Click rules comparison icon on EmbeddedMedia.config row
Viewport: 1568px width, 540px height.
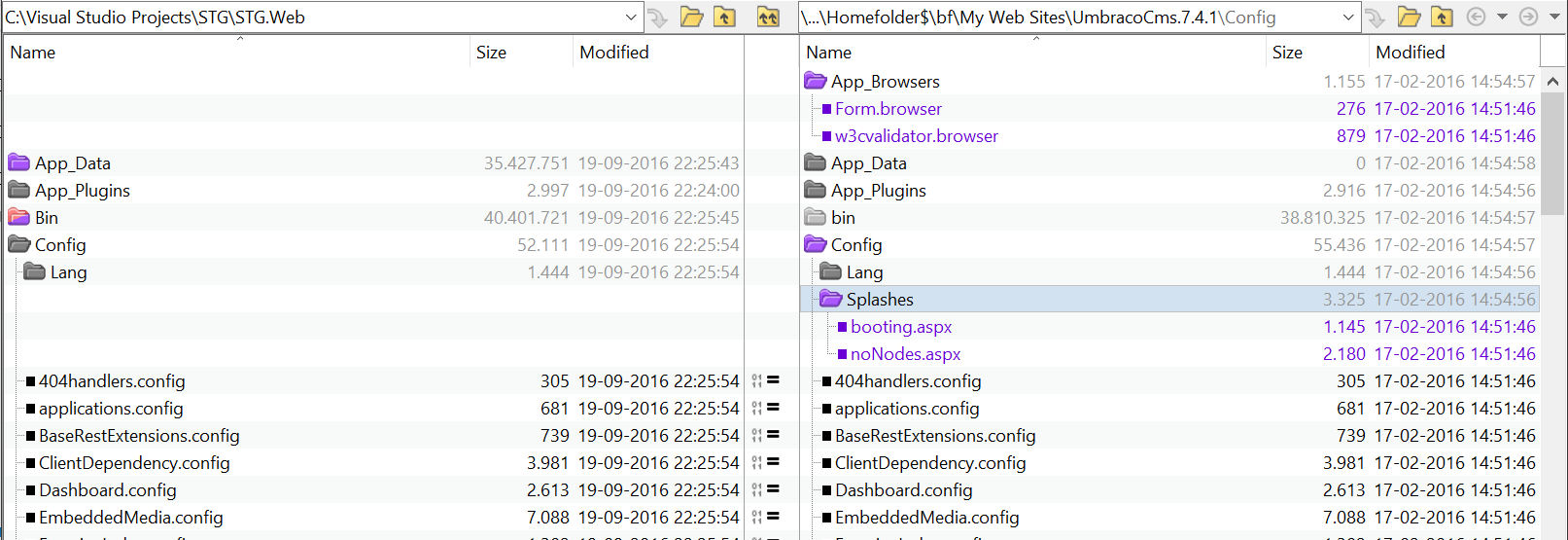(756, 517)
